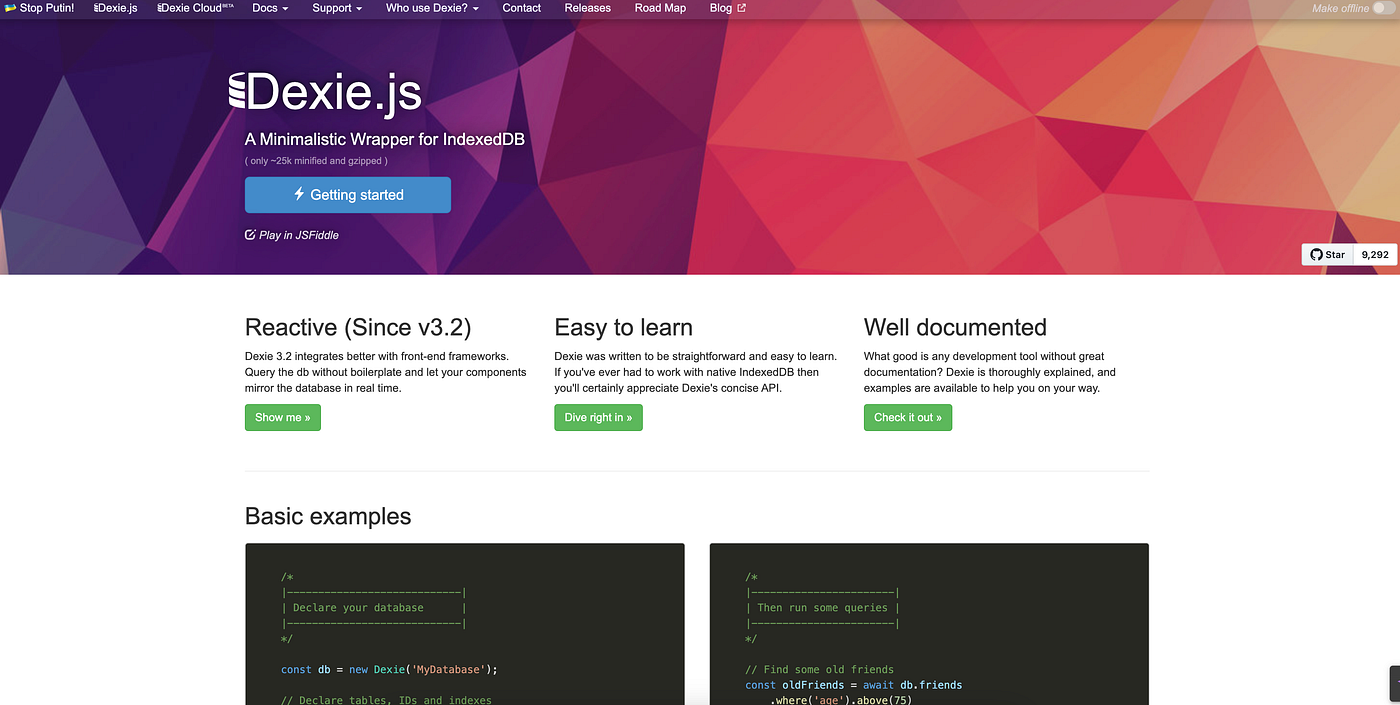Image resolution: width=1400 pixels, height=705 pixels.
Task: Expand the Support dropdown
Action: tap(337, 8)
